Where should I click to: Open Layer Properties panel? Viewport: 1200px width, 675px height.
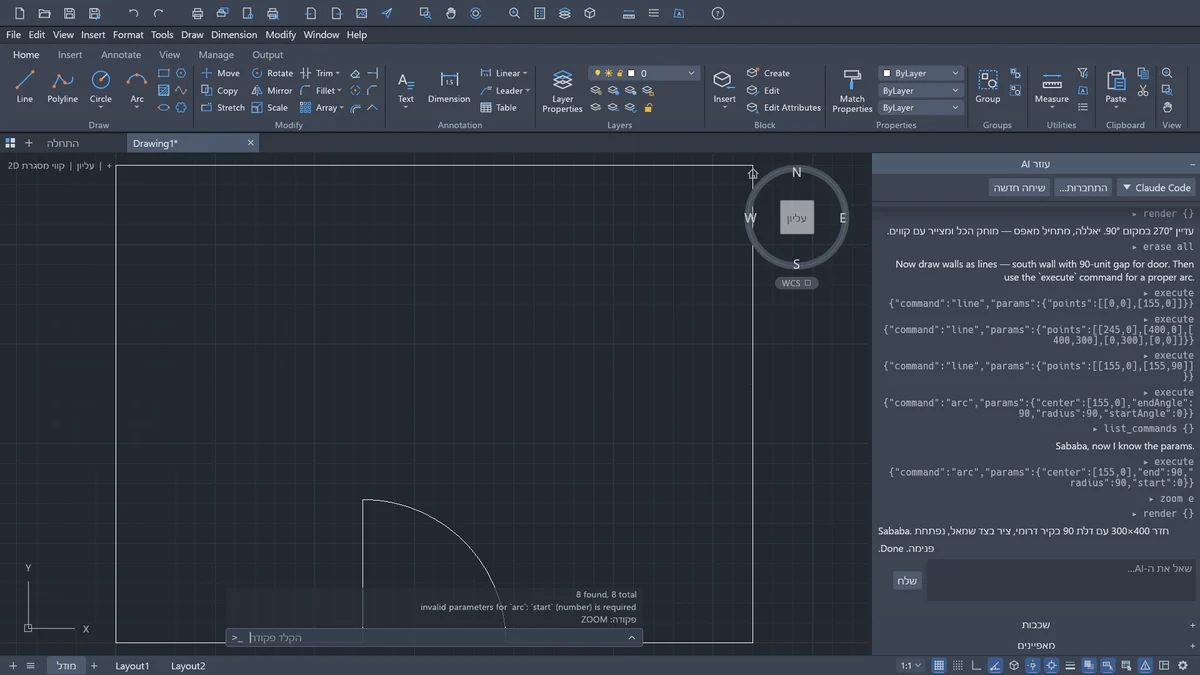[562, 91]
